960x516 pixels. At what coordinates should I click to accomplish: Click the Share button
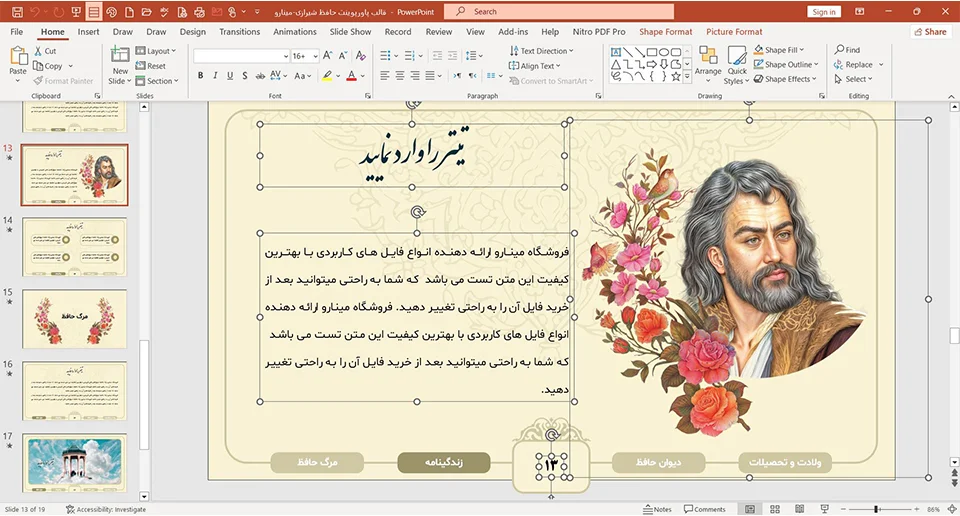[x=930, y=32]
